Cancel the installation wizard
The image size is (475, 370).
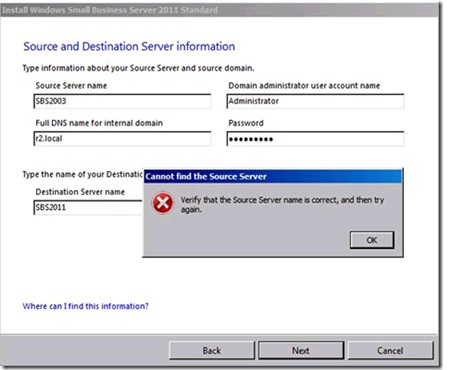tap(390, 350)
